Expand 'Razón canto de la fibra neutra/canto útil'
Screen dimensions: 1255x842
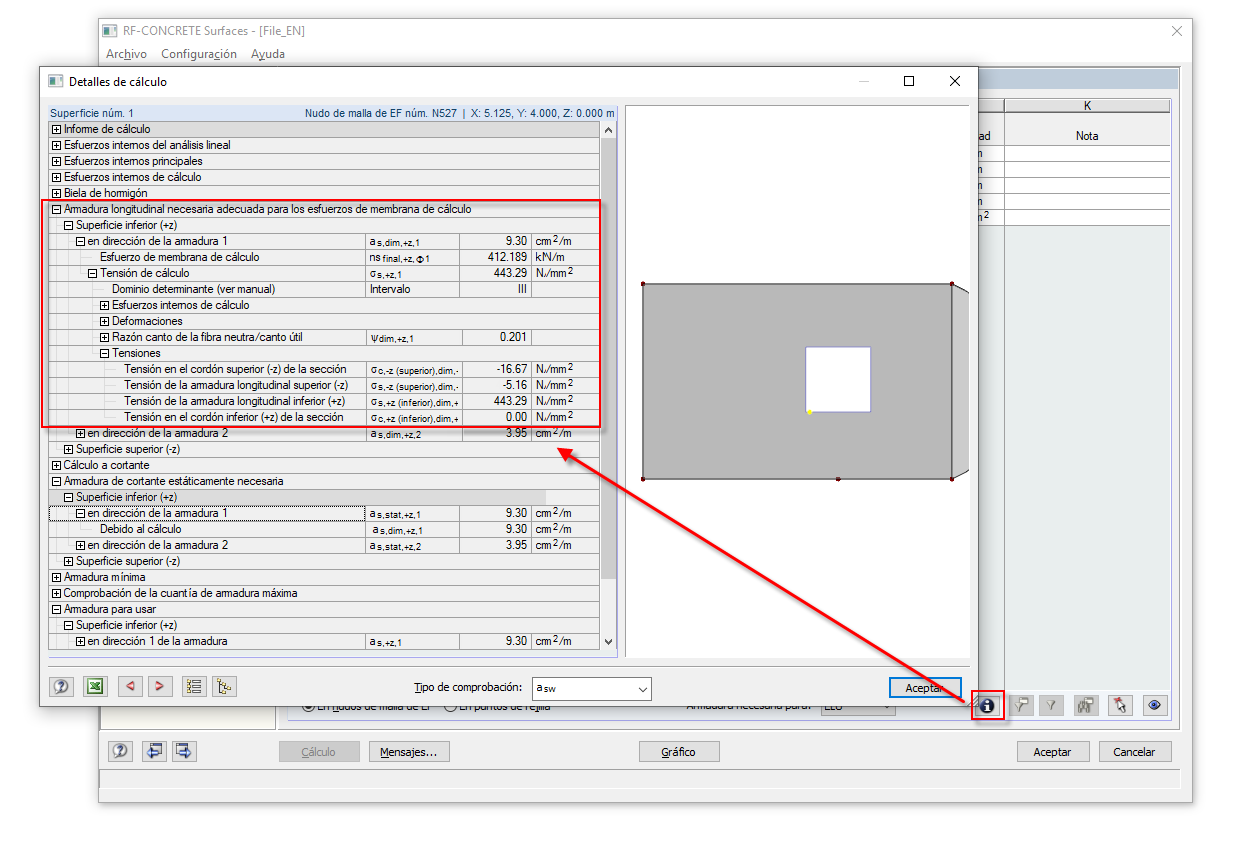click(x=104, y=337)
